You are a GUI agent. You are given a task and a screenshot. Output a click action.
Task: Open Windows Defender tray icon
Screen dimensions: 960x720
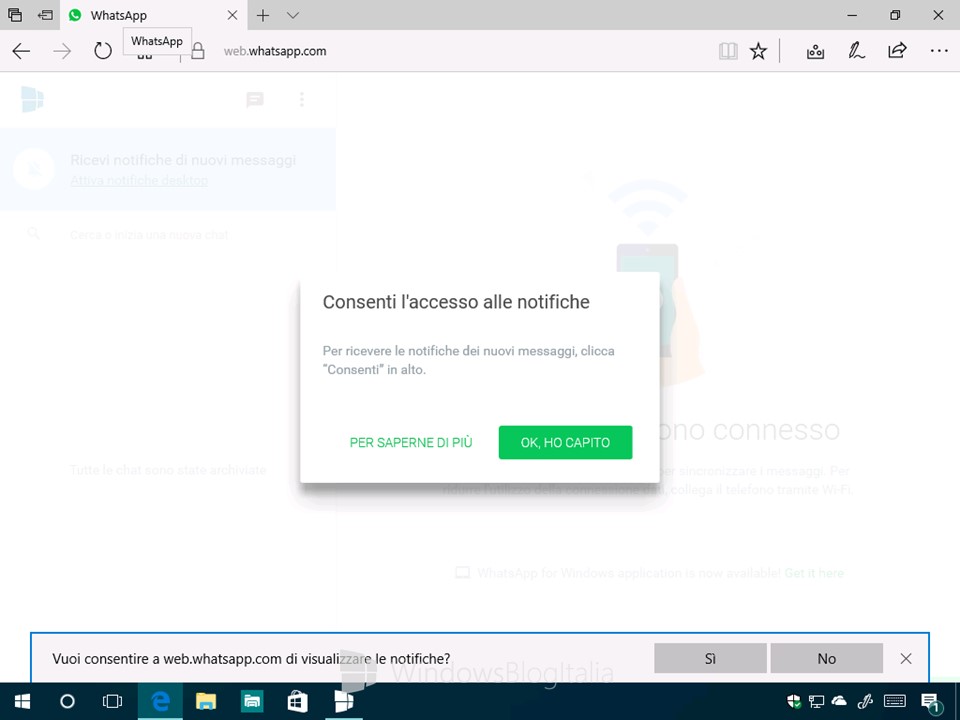coord(793,701)
